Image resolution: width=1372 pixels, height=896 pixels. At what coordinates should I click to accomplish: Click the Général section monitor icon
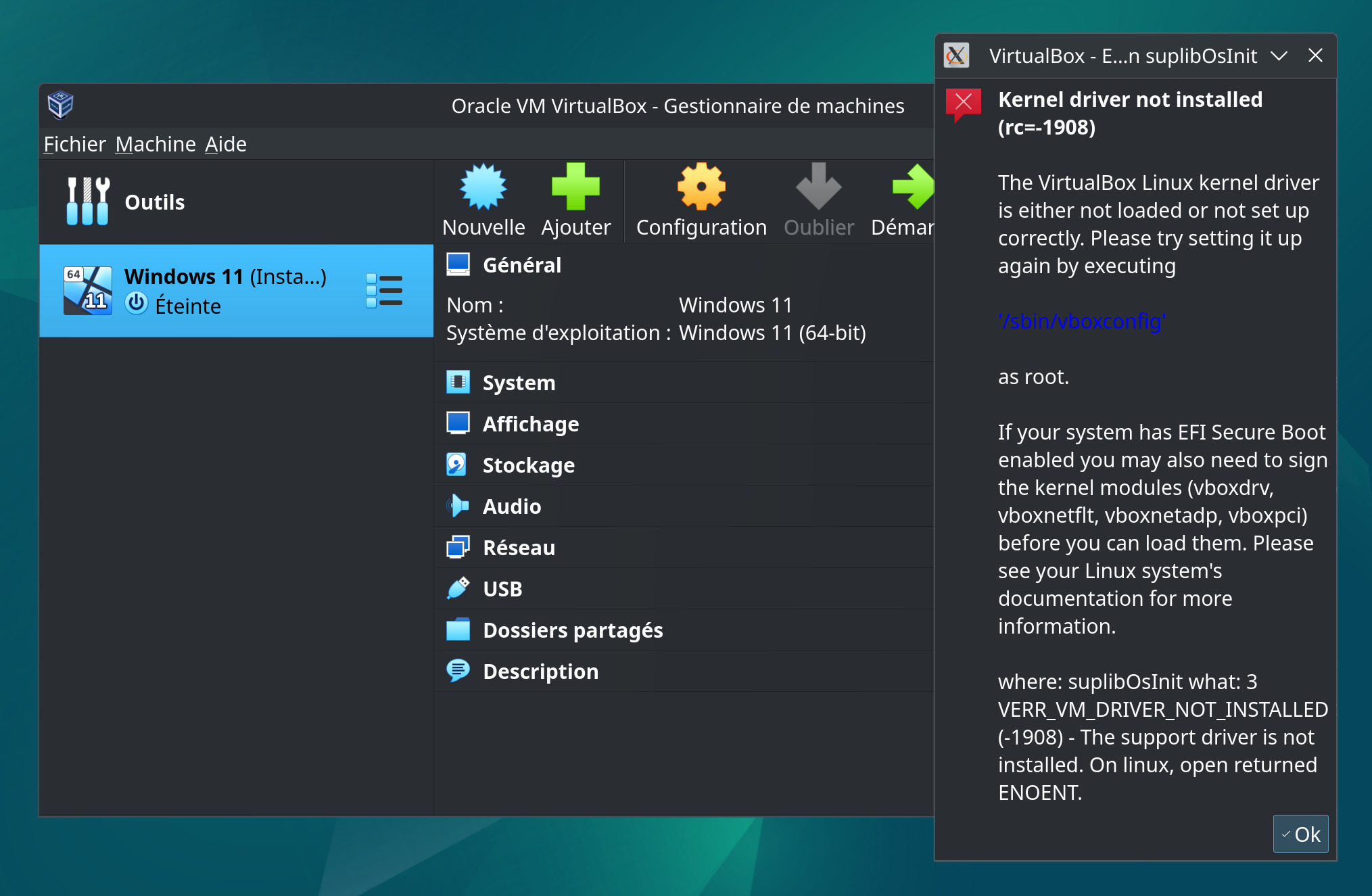[x=458, y=264]
